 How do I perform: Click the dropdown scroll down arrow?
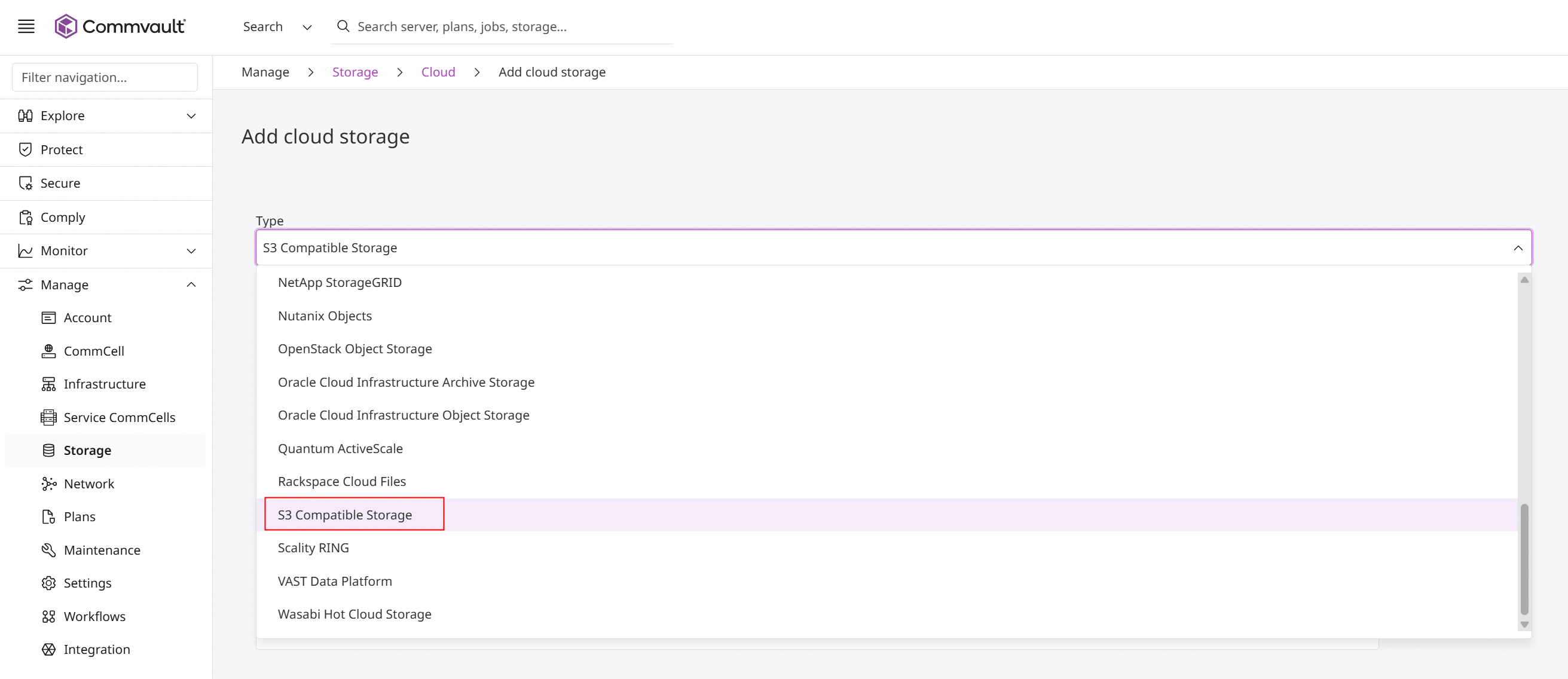[1524, 624]
